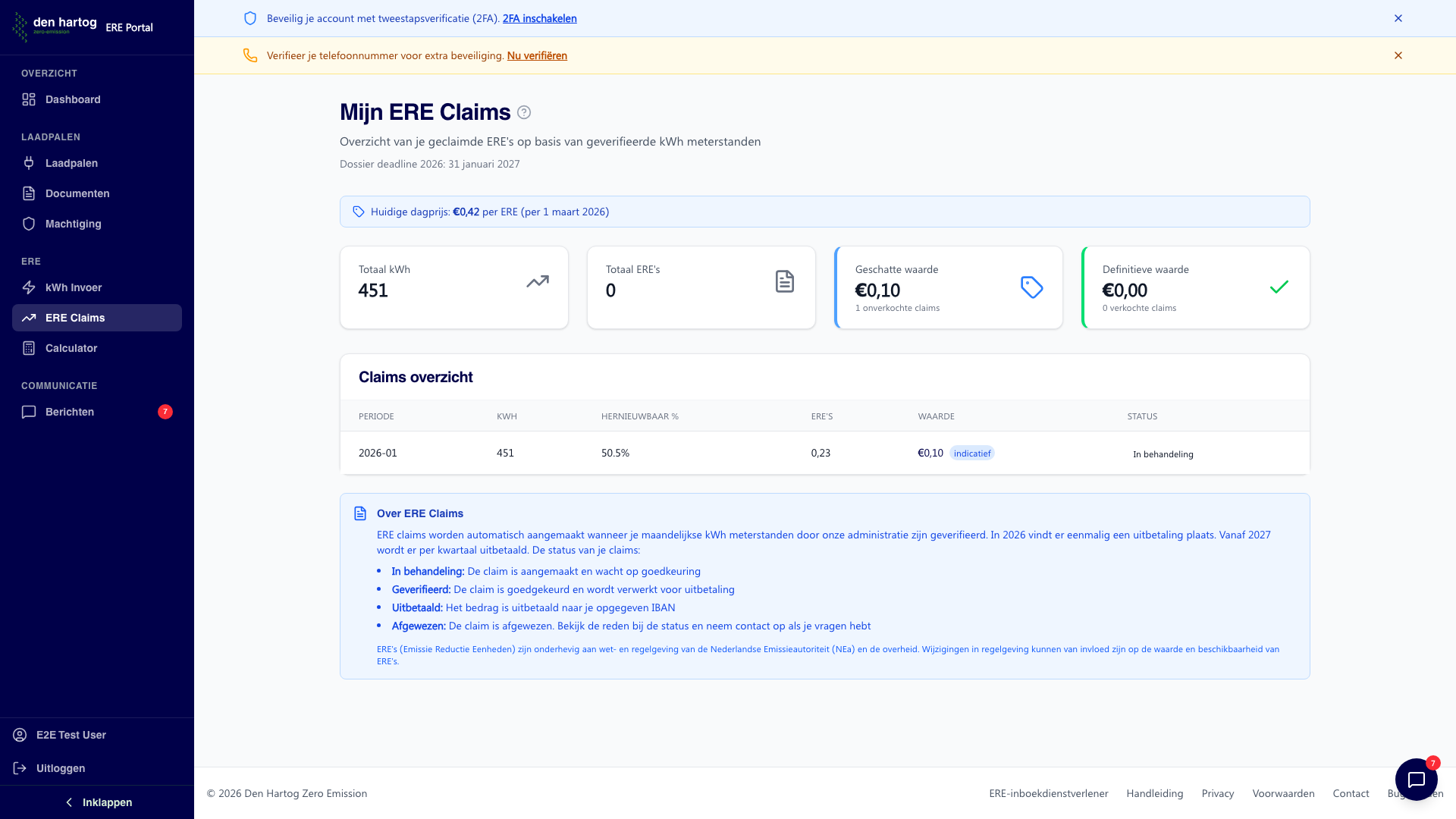Open Berichten with 7 unread

[70, 412]
